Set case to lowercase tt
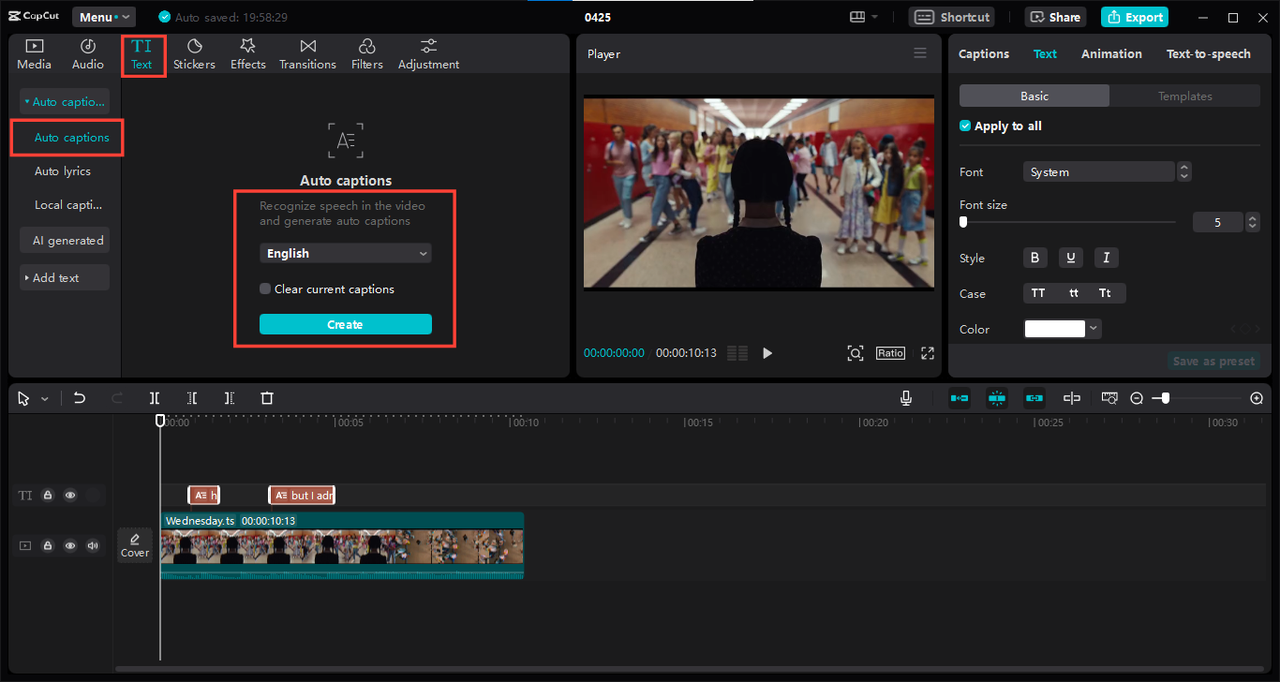 (x=1073, y=293)
